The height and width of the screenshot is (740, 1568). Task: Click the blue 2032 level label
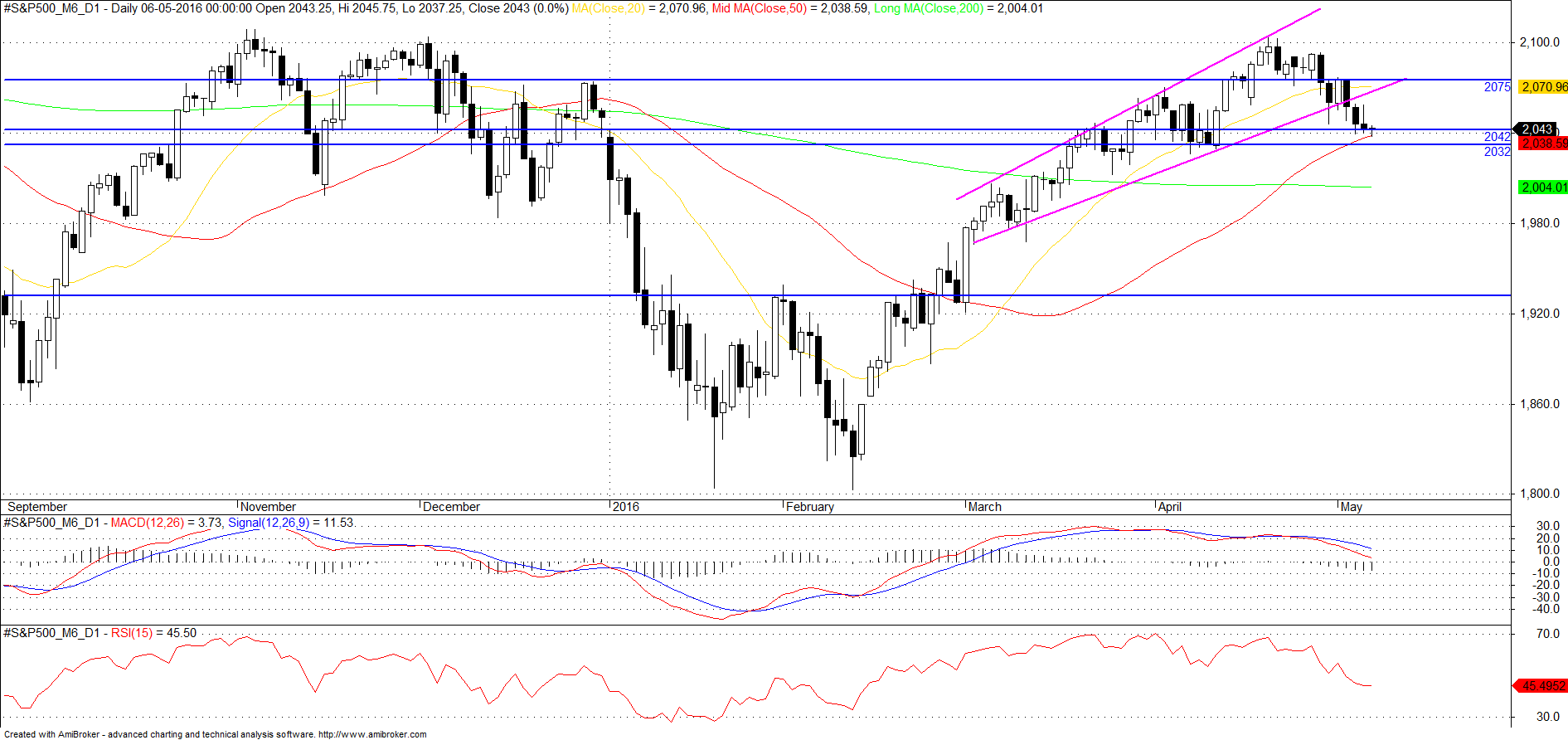coord(1497,152)
